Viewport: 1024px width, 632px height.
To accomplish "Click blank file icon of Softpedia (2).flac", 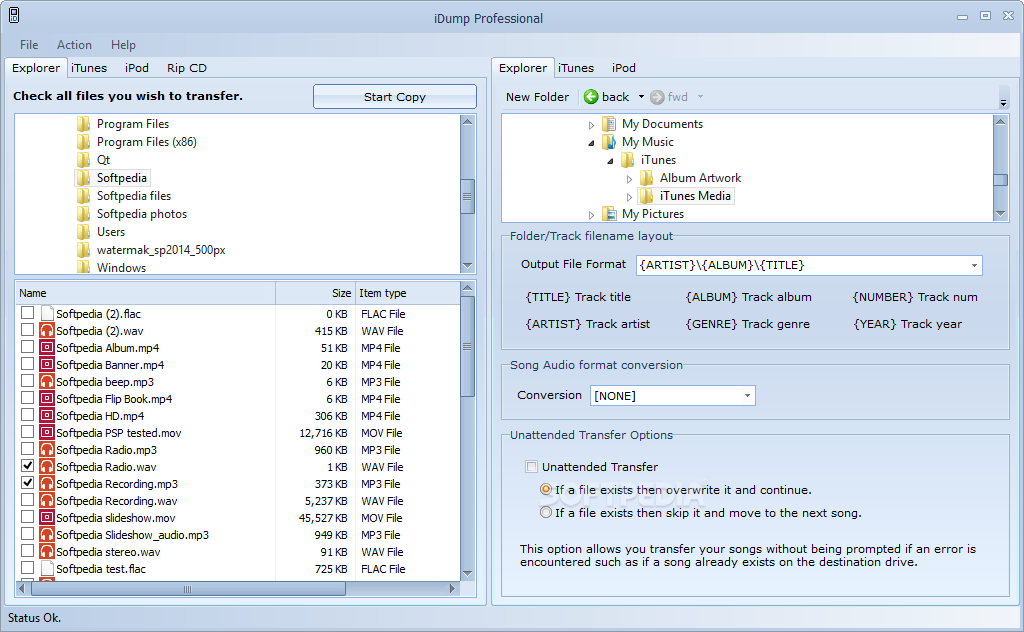I will point(46,314).
